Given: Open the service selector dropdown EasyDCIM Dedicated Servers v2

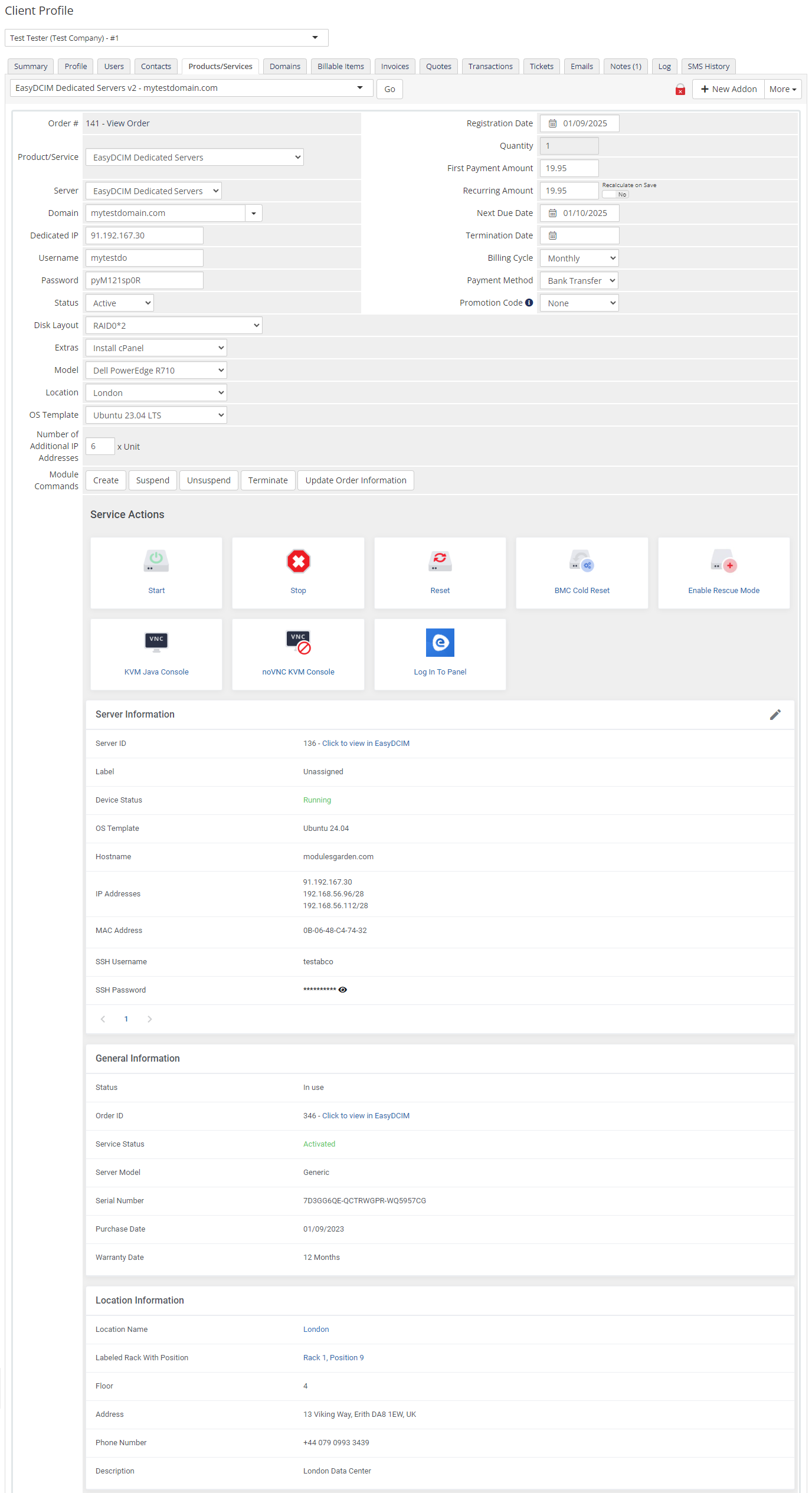Looking at the screenshot, I should point(192,88).
